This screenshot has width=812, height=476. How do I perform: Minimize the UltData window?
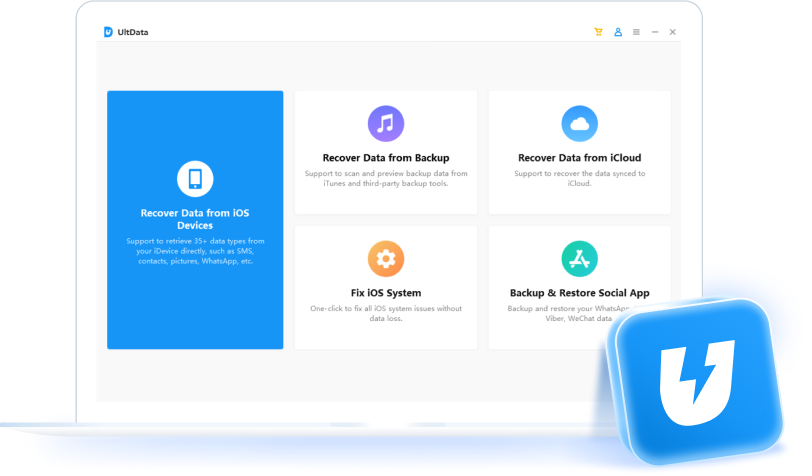click(x=655, y=32)
